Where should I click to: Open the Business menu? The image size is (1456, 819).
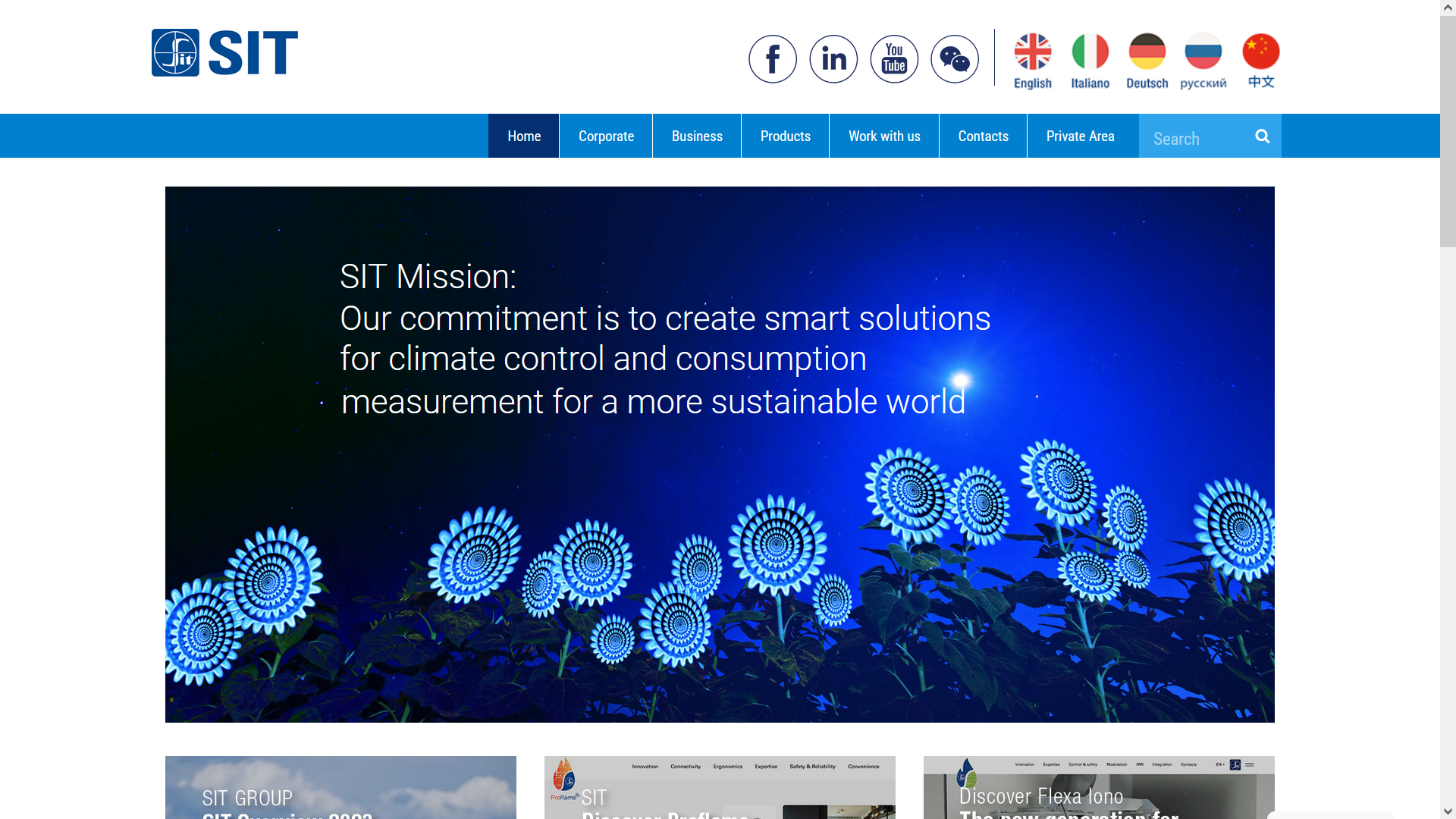point(697,136)
